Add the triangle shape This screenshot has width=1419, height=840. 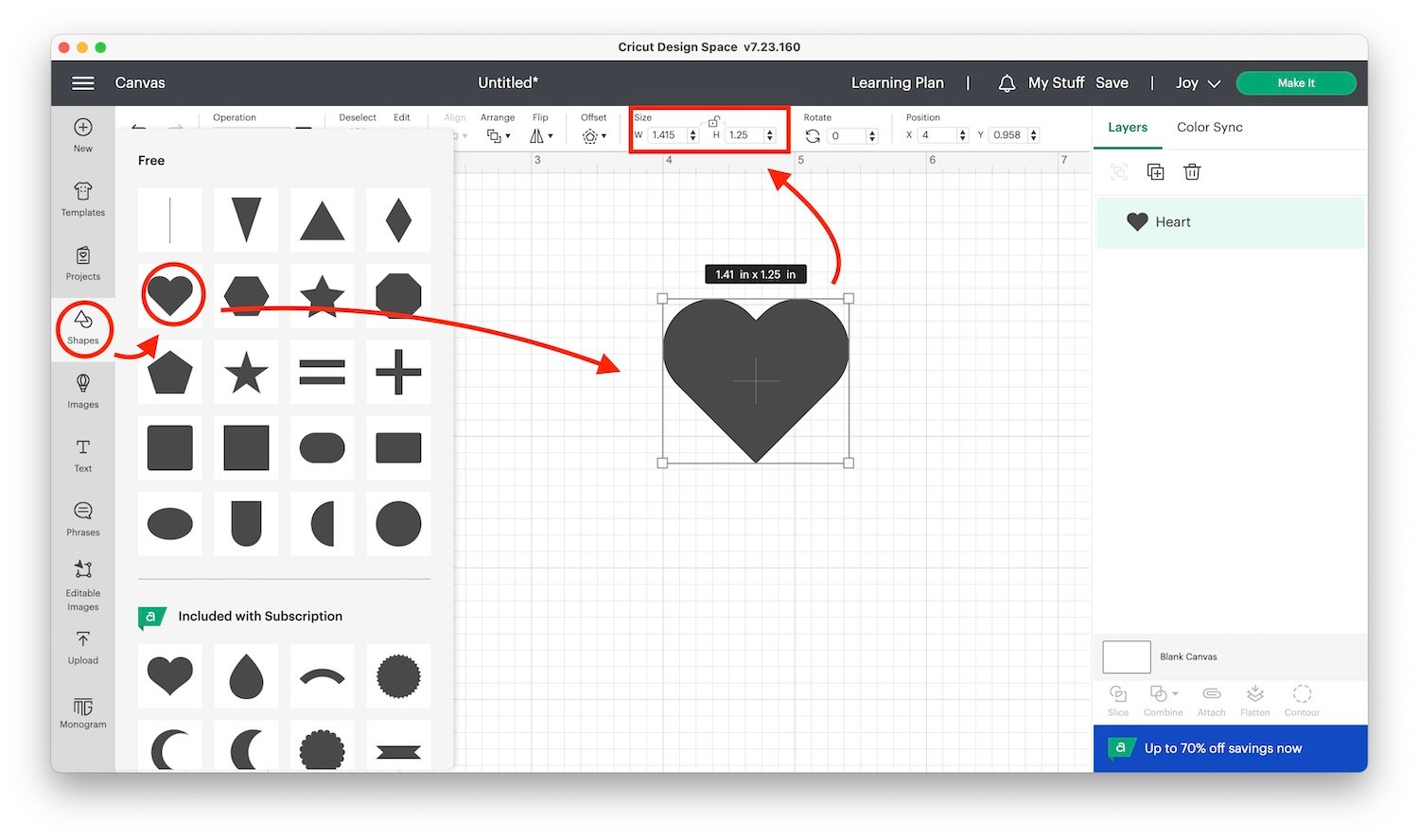tap(322, 220)
